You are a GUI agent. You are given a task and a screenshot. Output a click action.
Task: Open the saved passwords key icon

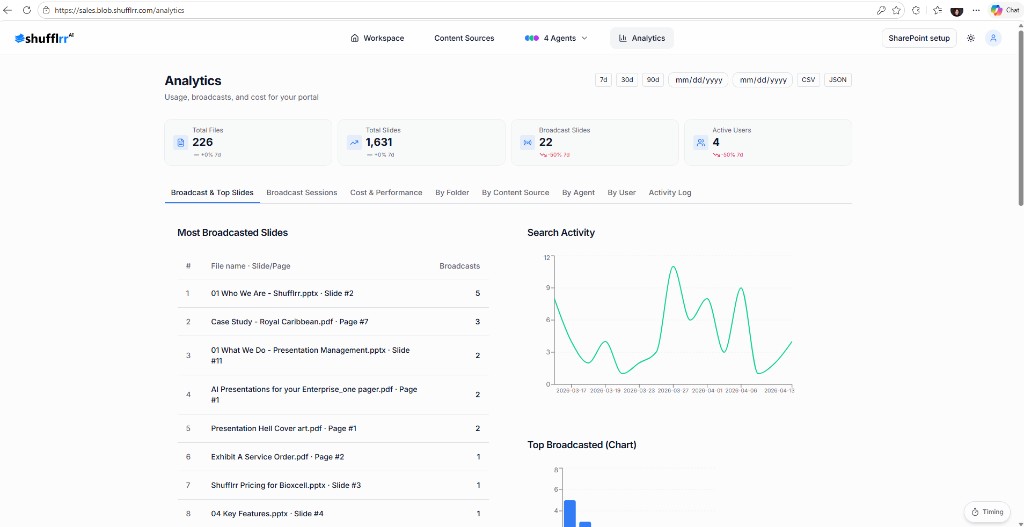(881, 10)
